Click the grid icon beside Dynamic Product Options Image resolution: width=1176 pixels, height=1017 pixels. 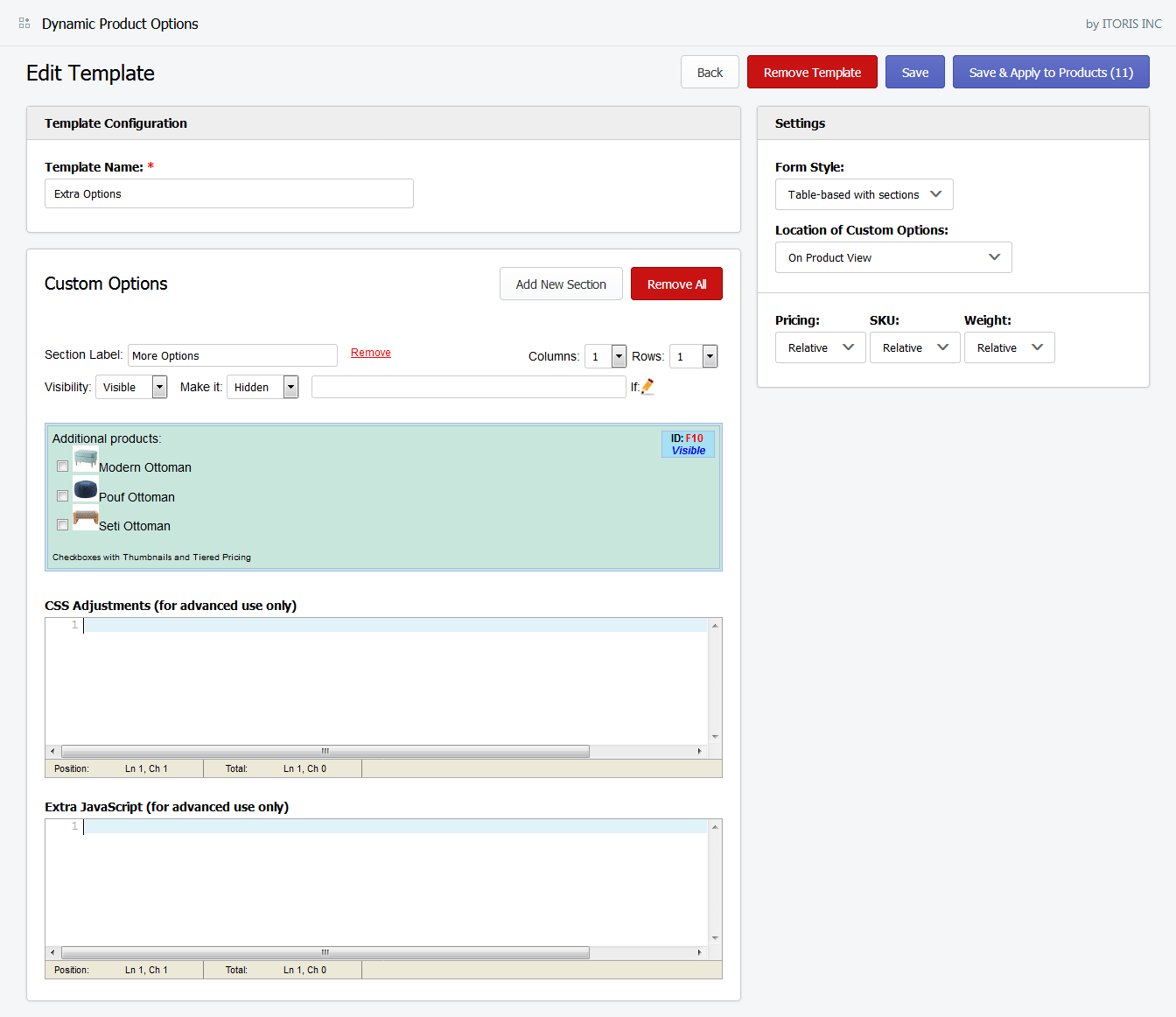click(24, 24)
